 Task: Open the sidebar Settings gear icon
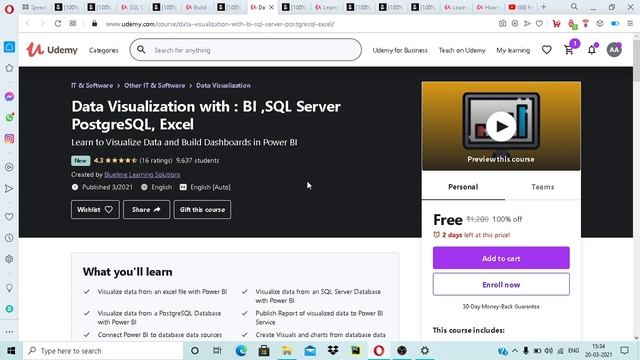pos(9,259)
